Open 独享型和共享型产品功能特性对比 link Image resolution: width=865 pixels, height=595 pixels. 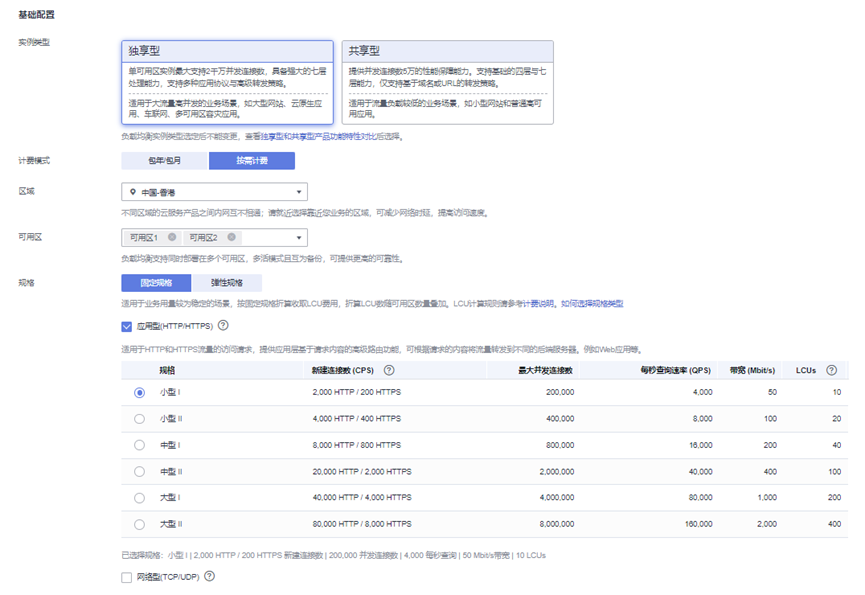(319, 136)
